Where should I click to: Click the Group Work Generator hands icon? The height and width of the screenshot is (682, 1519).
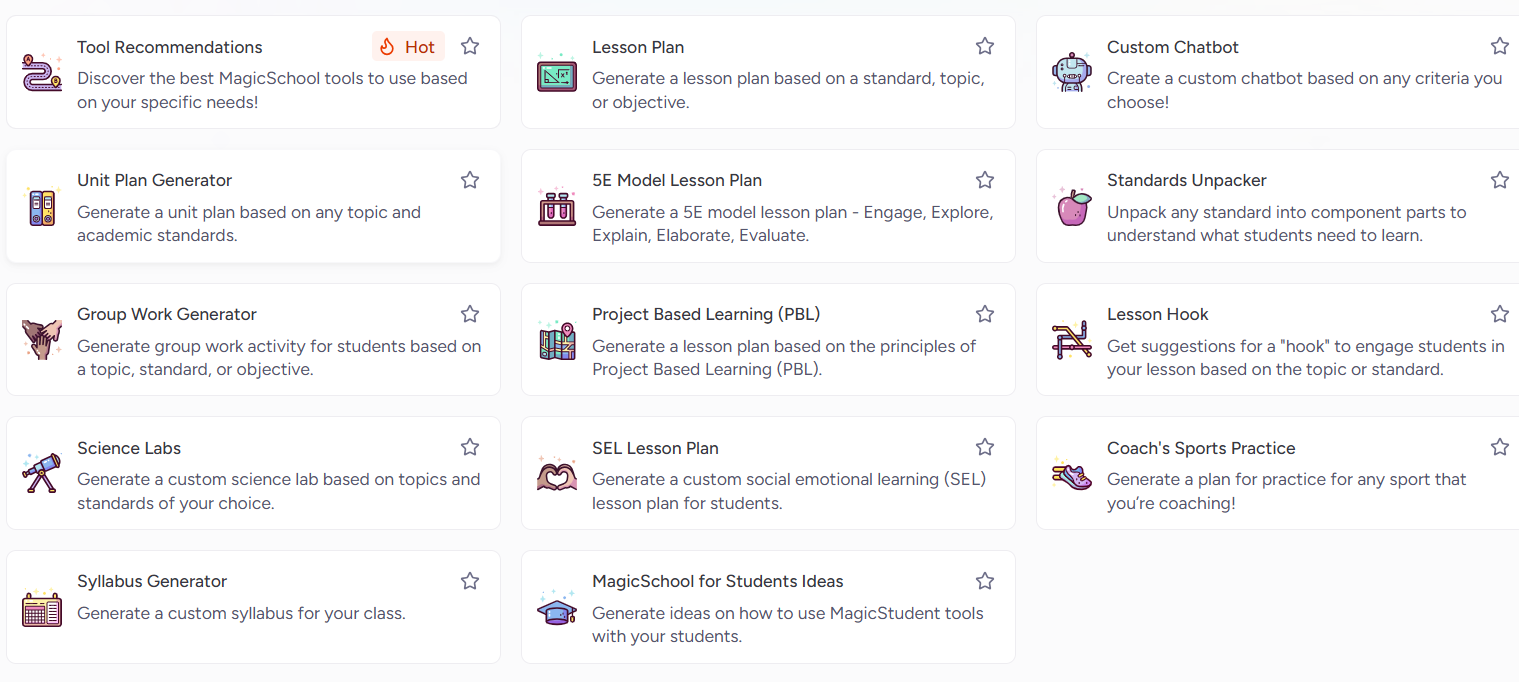click(42, 340)
